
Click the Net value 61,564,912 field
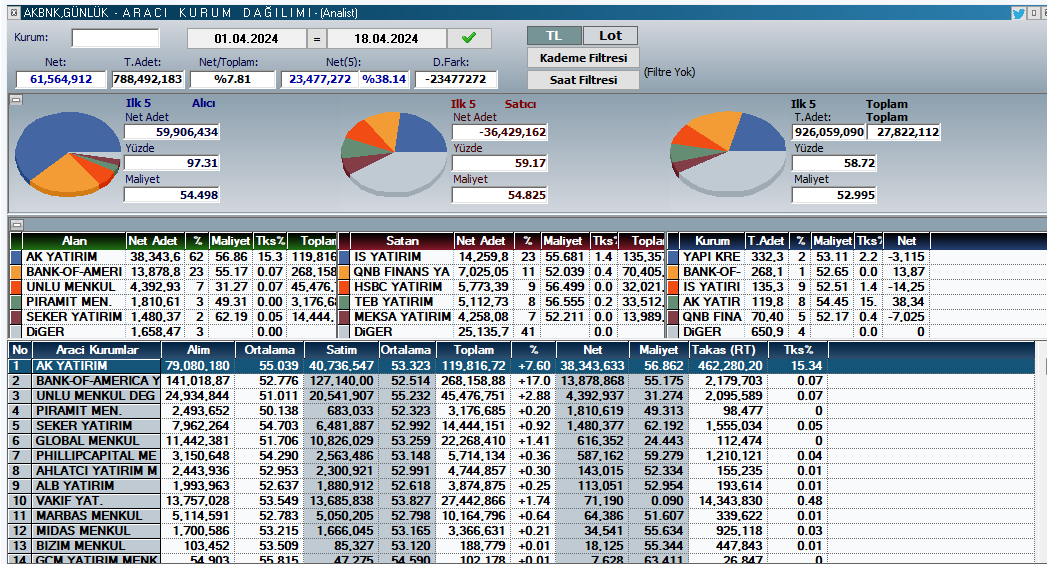(61, 79)
